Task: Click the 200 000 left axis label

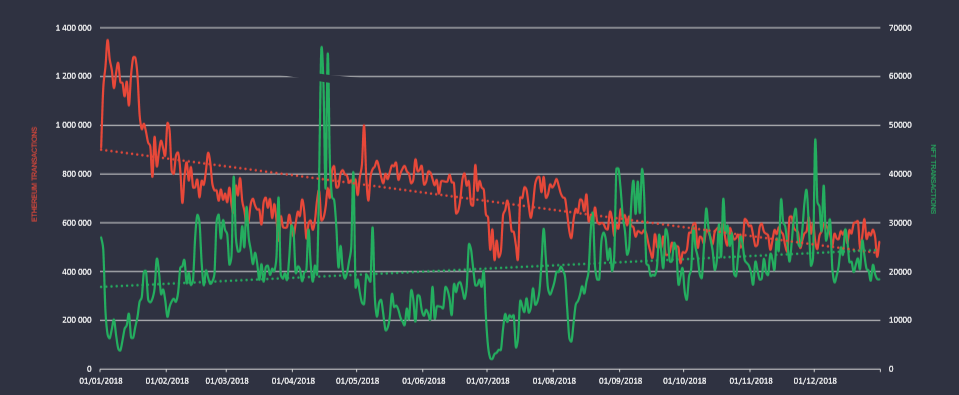Action: (78, 320)
